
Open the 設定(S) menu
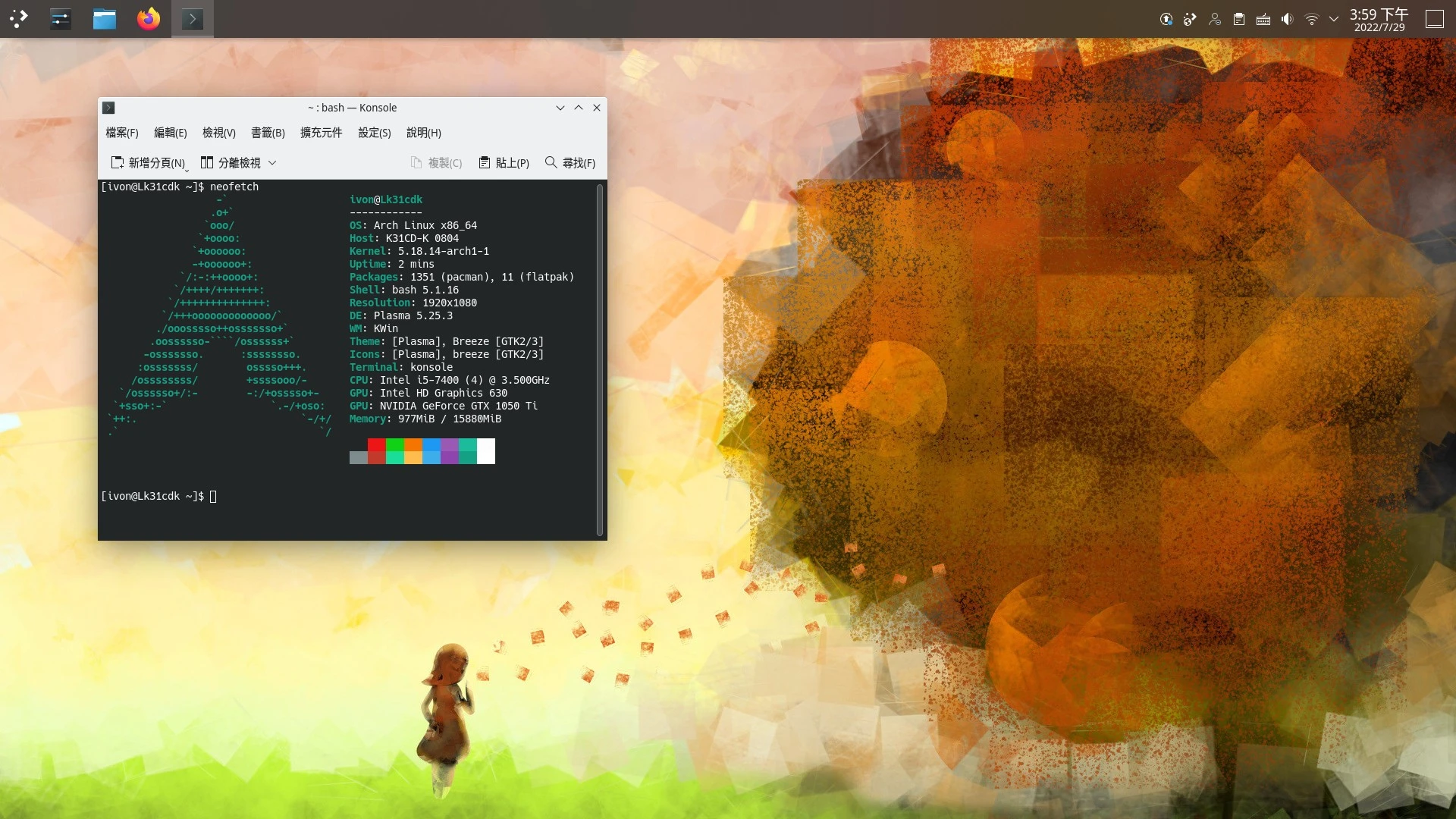374,133
